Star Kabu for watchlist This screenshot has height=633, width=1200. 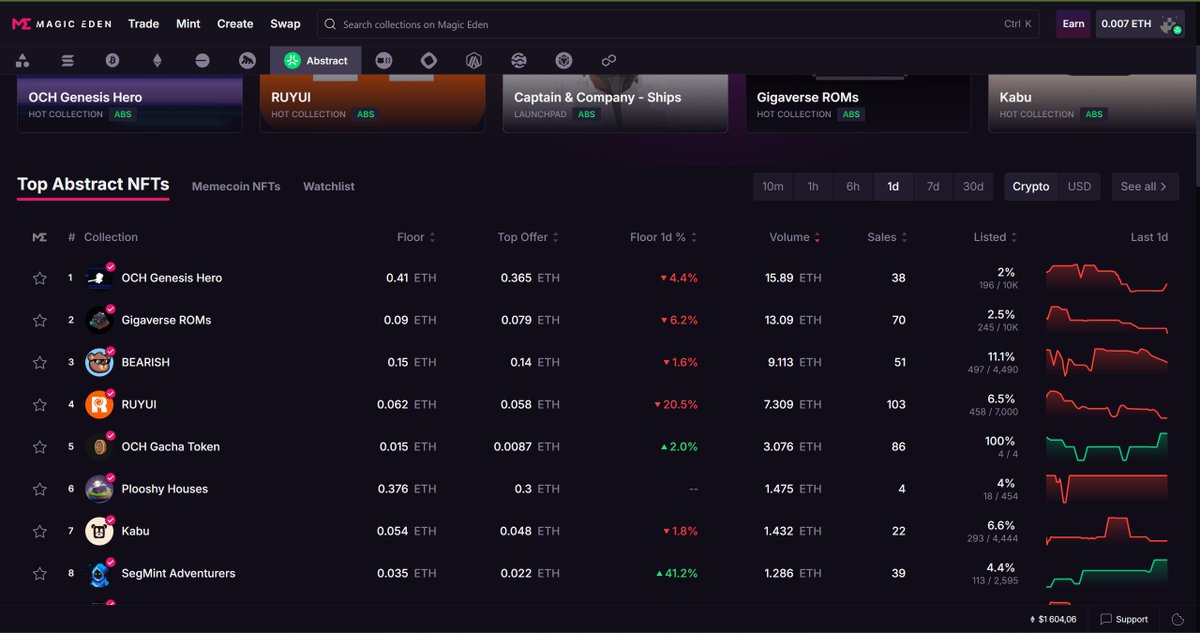point(40,531)
